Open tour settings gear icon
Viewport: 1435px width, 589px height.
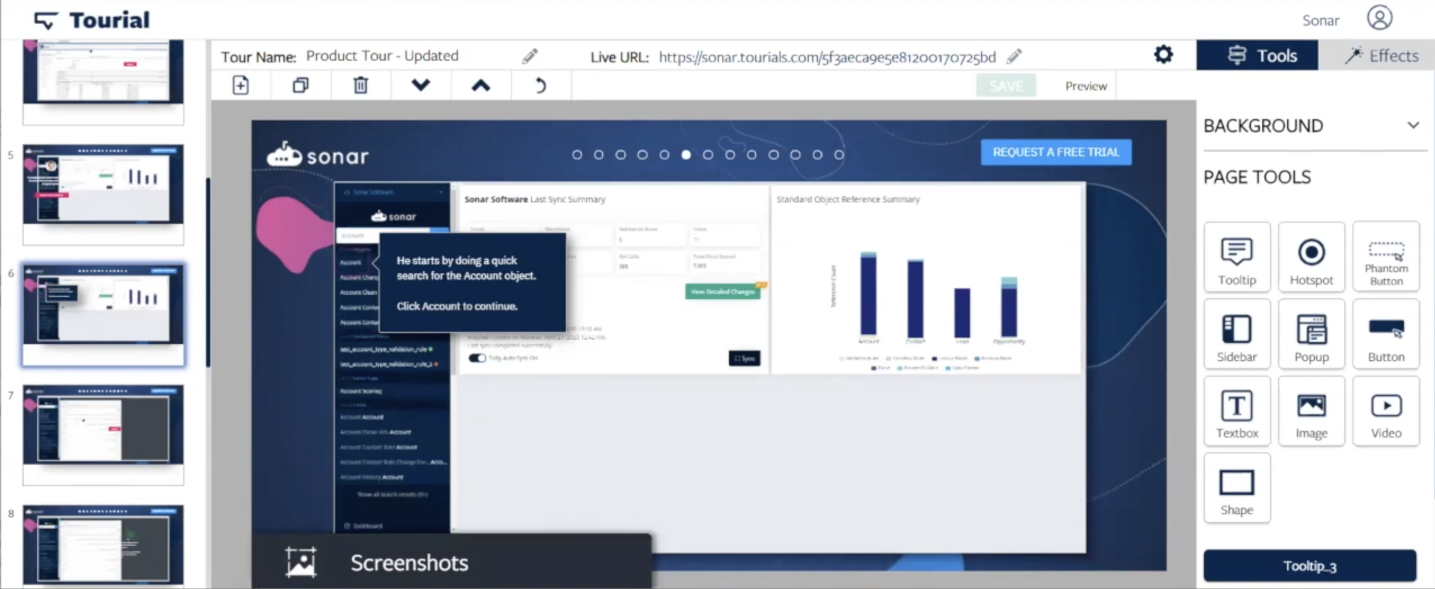tap(1163, 55)
